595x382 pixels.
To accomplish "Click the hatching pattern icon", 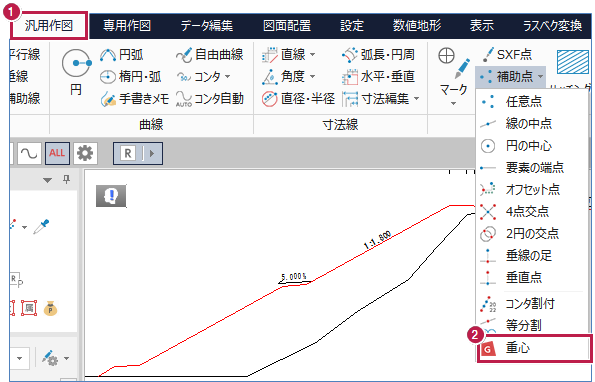I will tap(573, 62).
